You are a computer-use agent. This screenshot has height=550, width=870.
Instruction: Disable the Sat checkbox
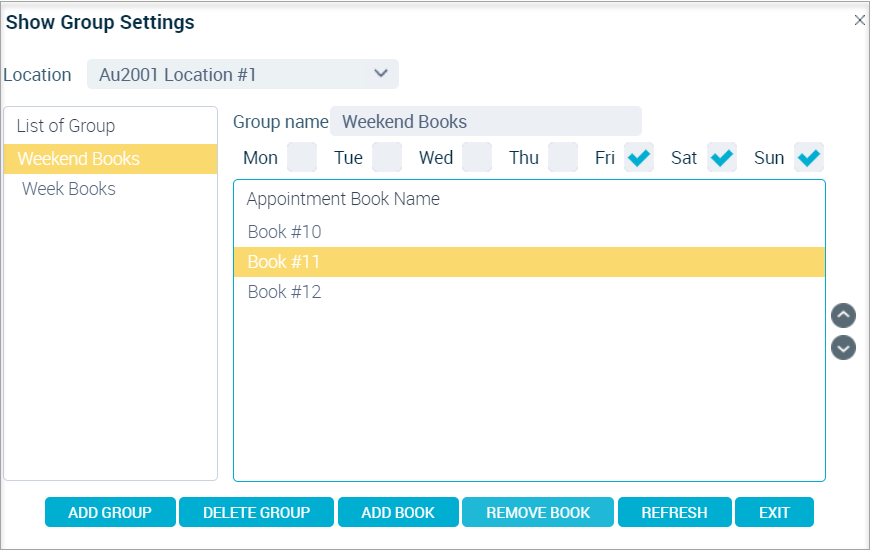[722, 157]
